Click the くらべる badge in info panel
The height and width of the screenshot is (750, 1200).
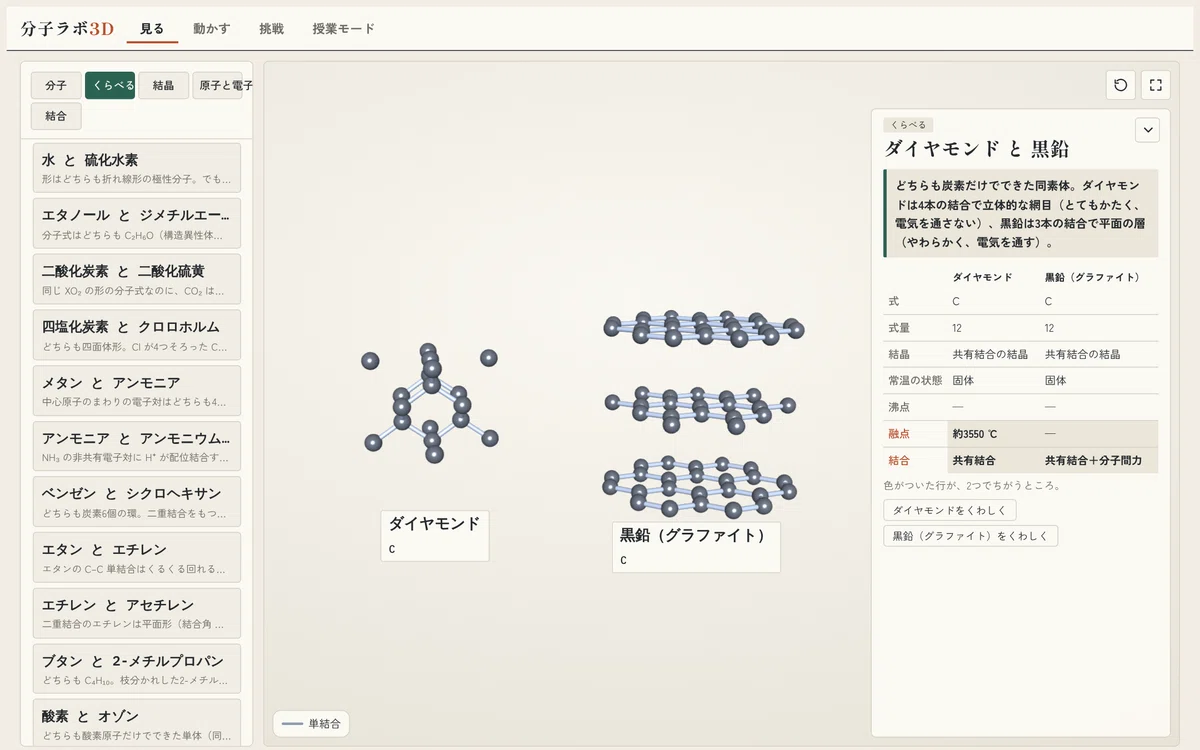coord(908,125)
